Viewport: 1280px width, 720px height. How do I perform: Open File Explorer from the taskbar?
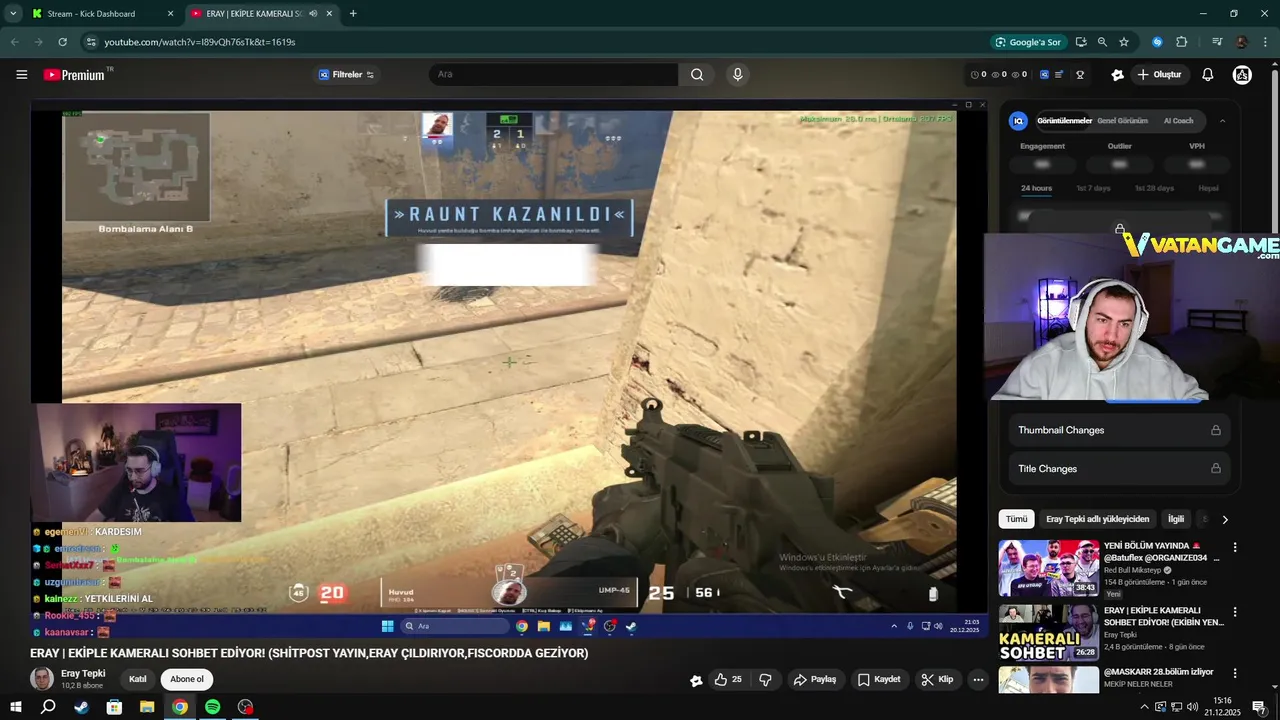pos(147,707)
